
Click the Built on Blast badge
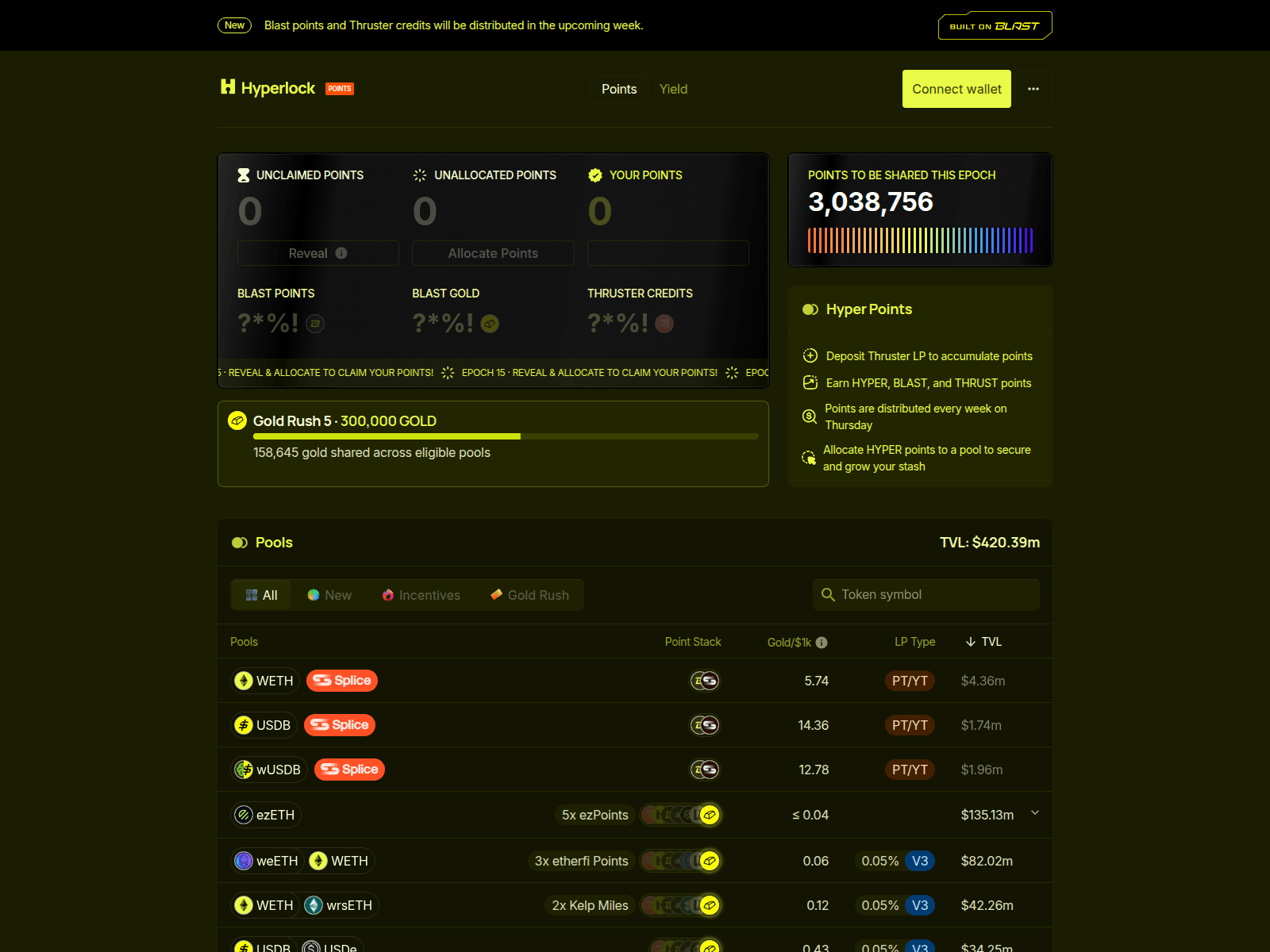tap(994, 25)
